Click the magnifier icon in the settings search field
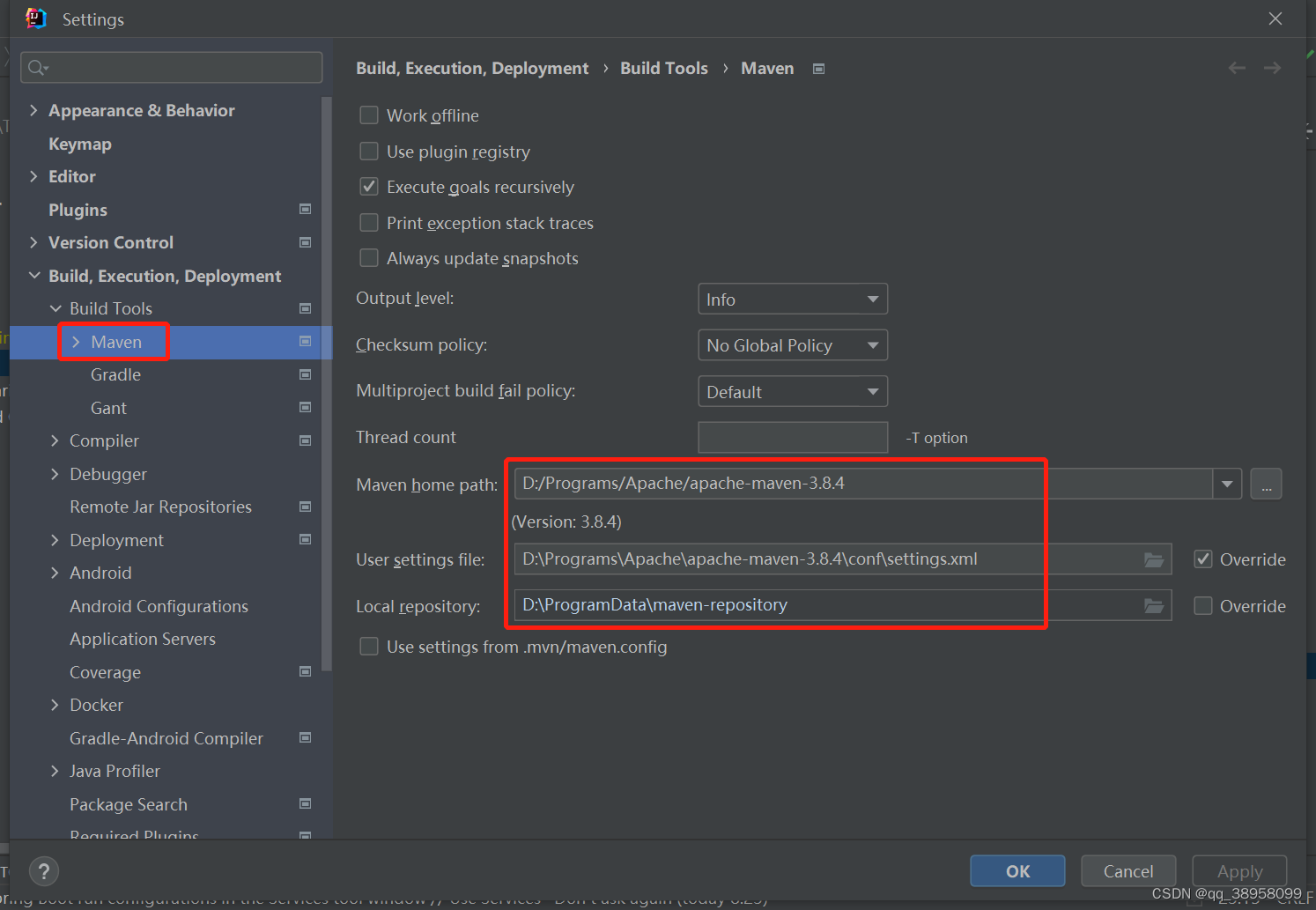 coord(36,67)
